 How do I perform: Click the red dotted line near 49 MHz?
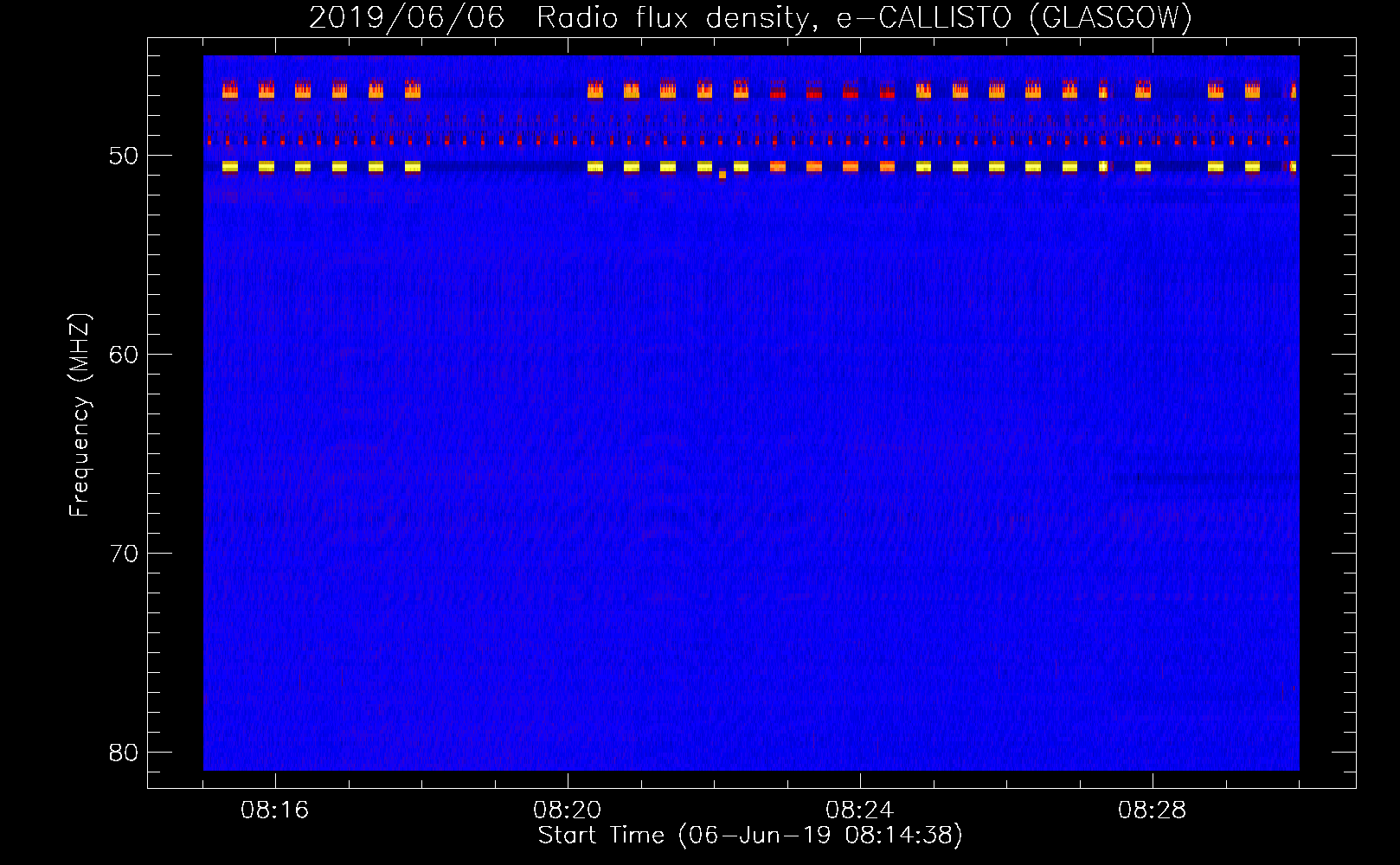751,140
